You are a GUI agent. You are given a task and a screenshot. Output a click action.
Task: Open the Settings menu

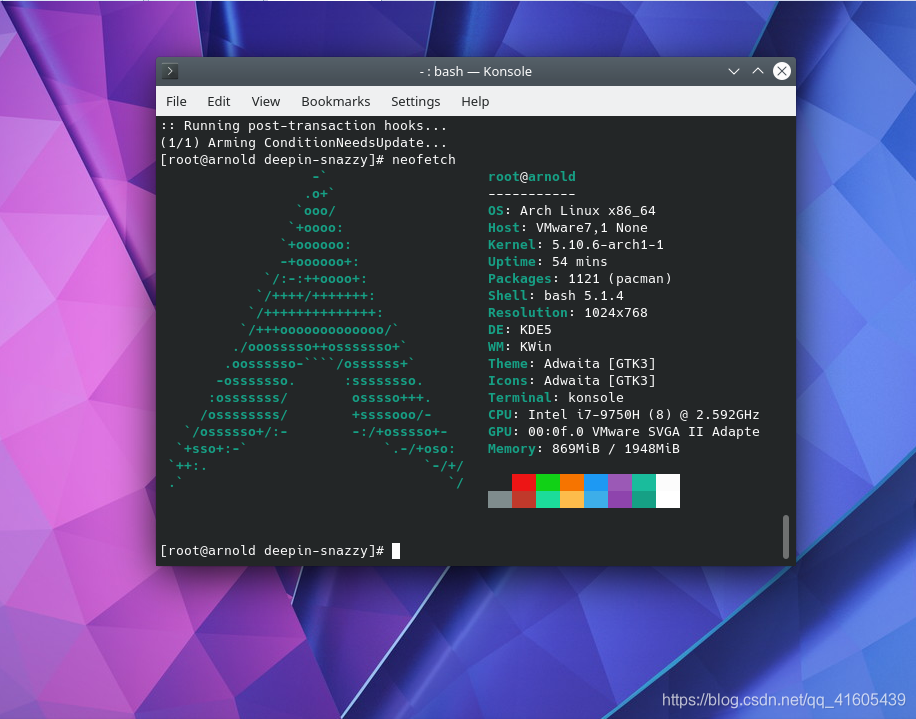tap(415, 102)
